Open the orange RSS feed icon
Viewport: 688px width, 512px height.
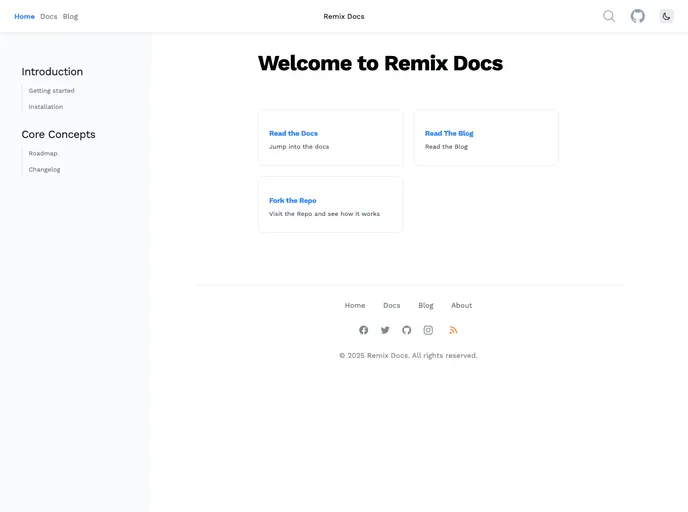[x=453, y=330]
